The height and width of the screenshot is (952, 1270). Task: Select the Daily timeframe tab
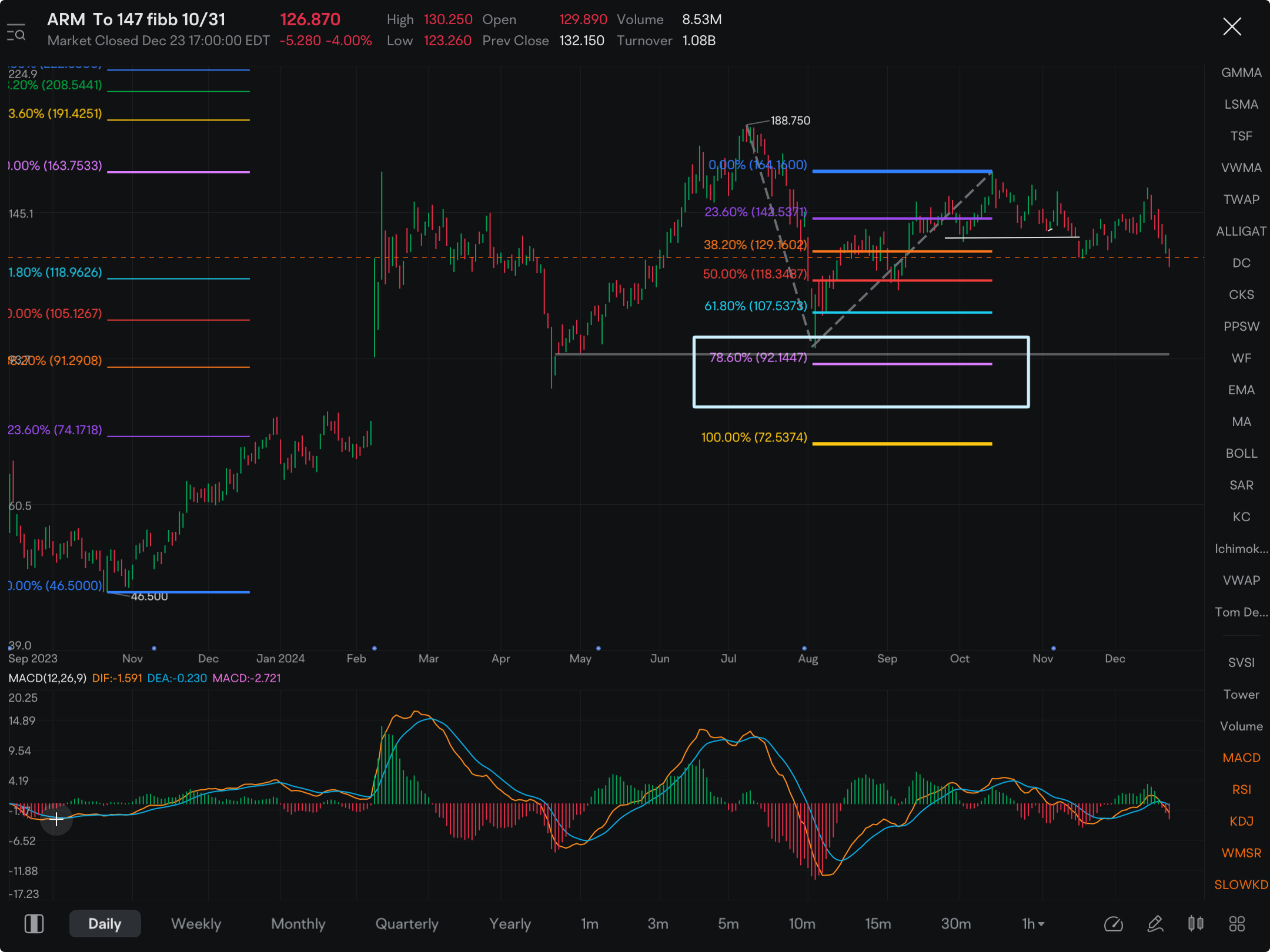pos(105,924)
